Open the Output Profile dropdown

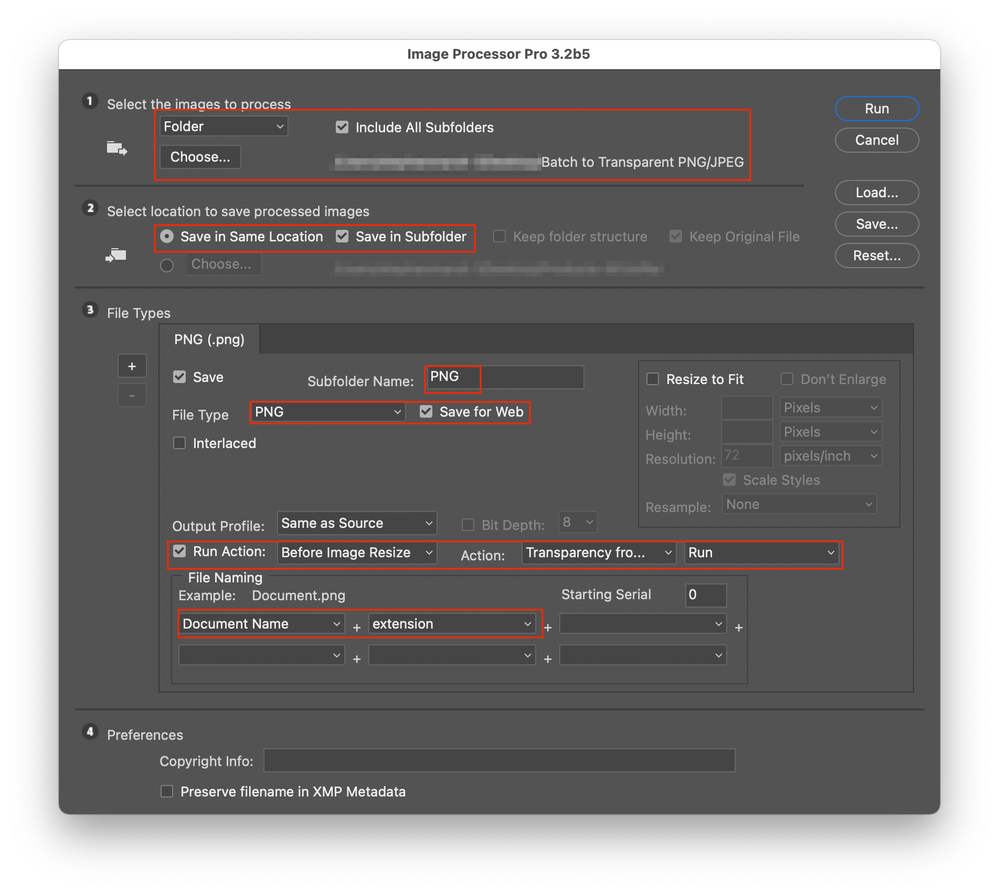pyautogui.click(x=357, y=523)
